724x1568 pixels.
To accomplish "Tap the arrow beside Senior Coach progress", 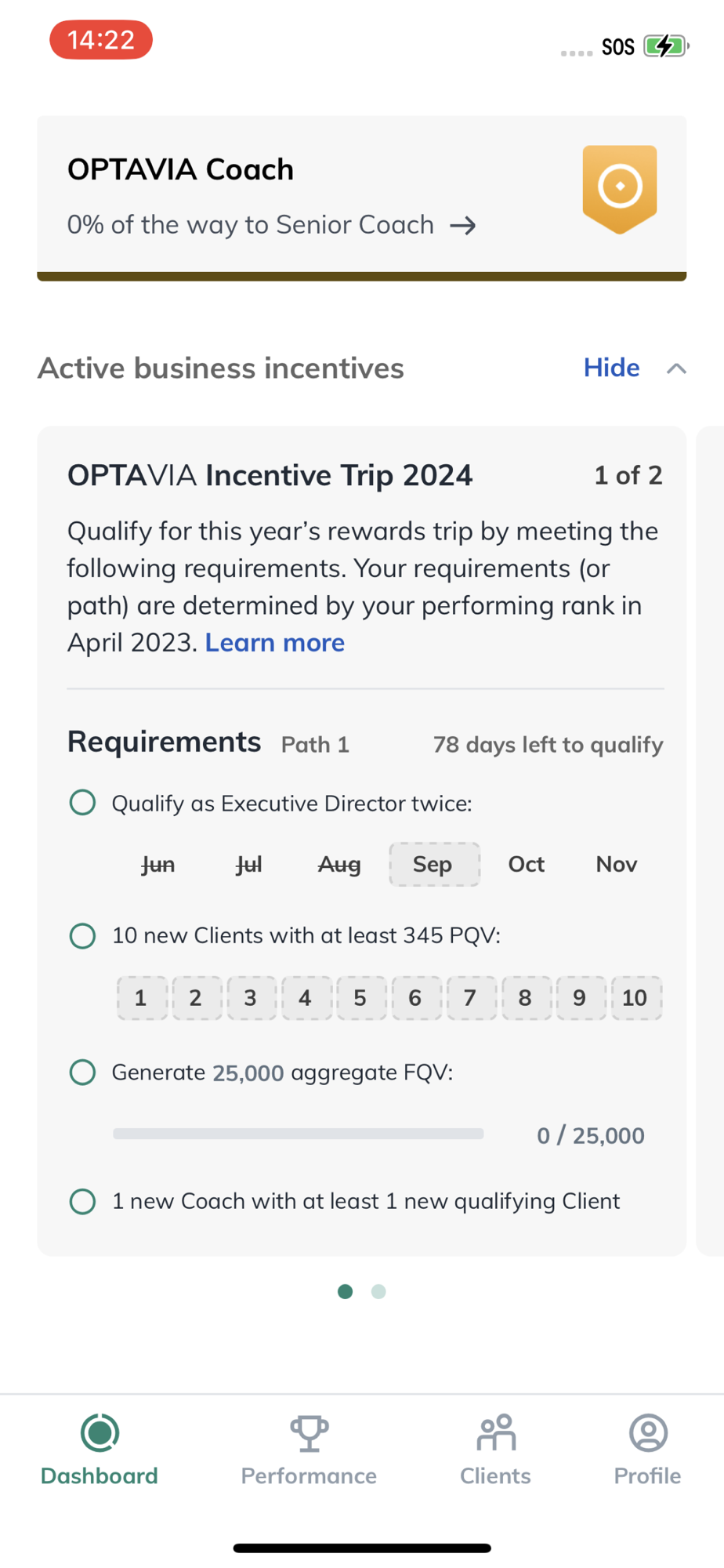I will point(463,226).
